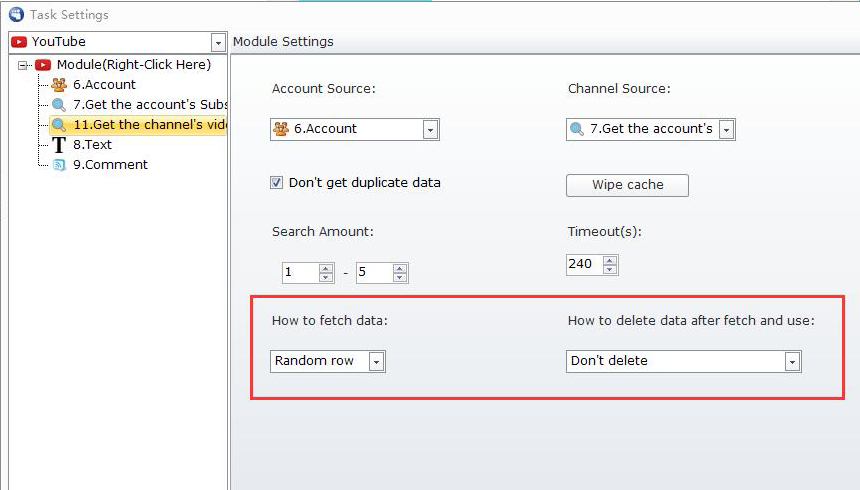Select the 9.Comment module in tree
The height and width of the screenshot is (490, 860).
(110, 165)
